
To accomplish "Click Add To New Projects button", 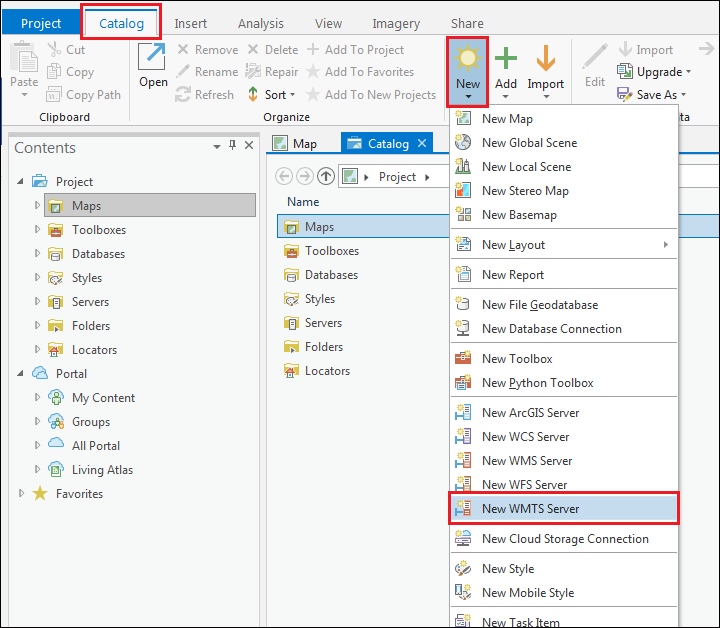I will (371, 95).
